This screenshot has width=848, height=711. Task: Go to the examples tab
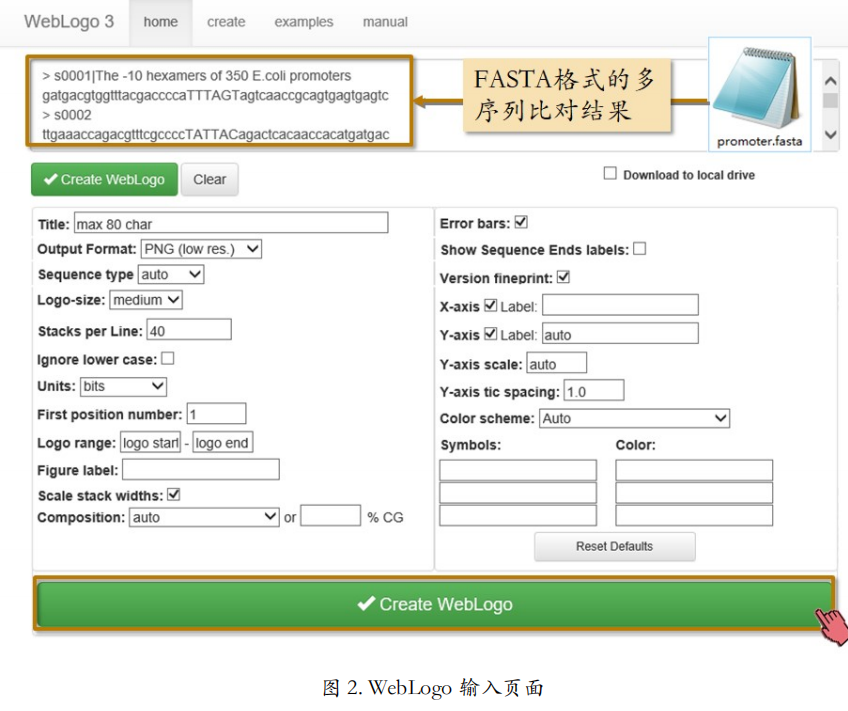[304, 22]
